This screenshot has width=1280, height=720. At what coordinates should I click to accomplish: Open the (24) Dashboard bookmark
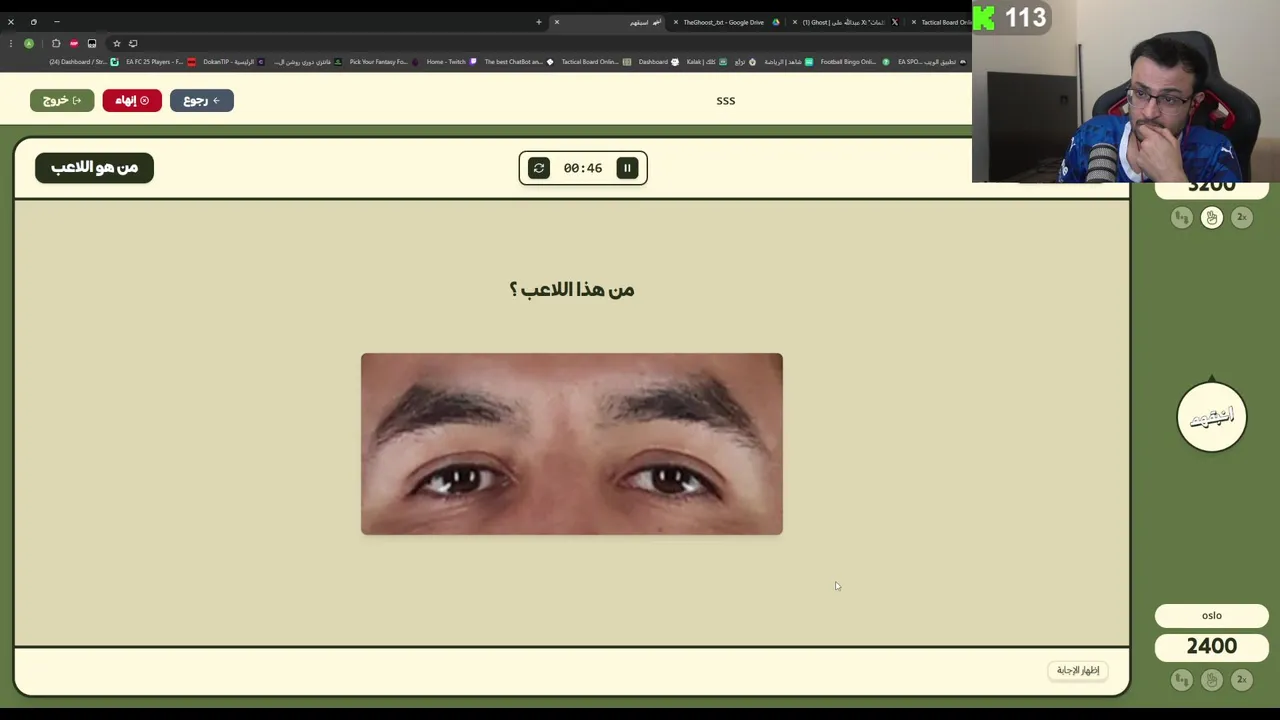tap(84, 62)
